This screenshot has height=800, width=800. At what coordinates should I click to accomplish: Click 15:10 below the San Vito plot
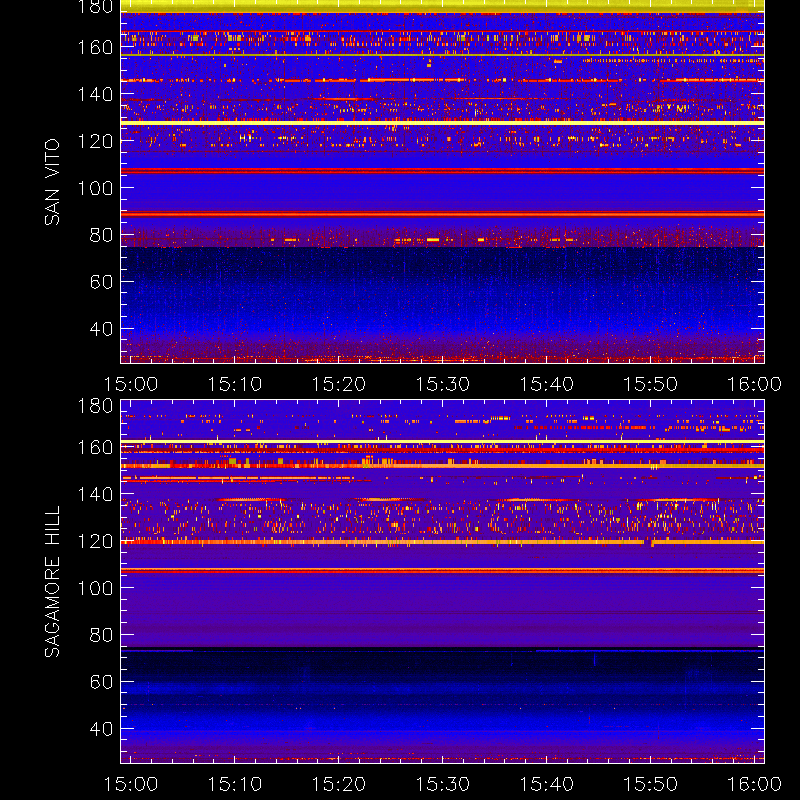pos(235,384)
